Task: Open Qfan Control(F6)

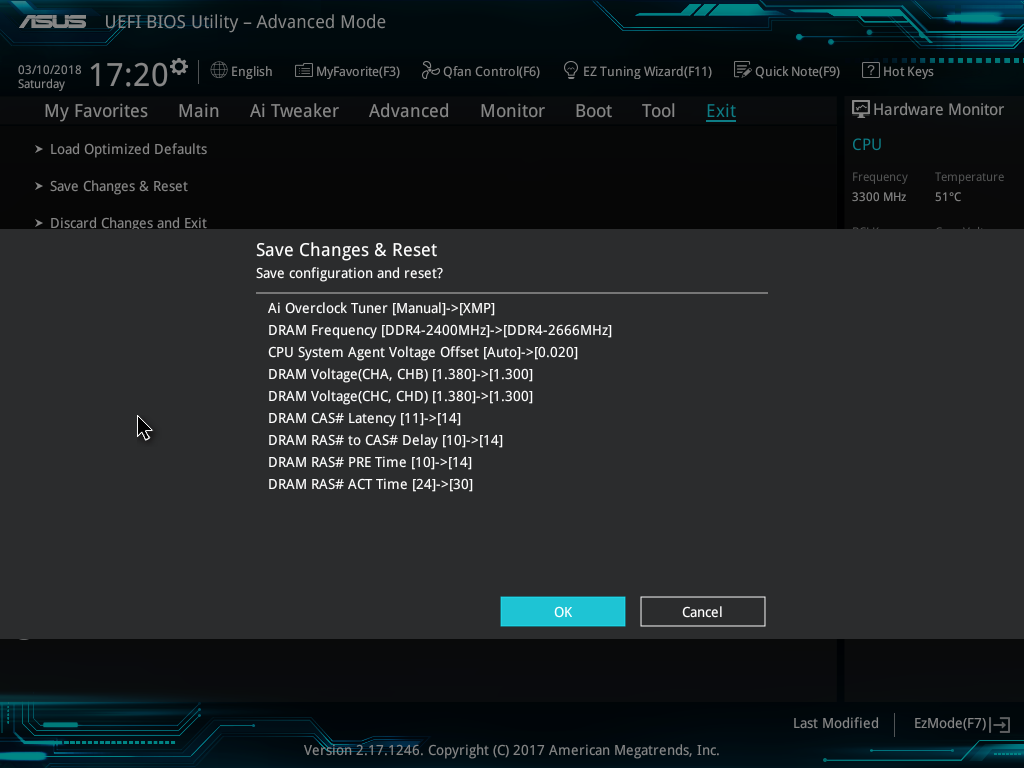Action: 491,71
